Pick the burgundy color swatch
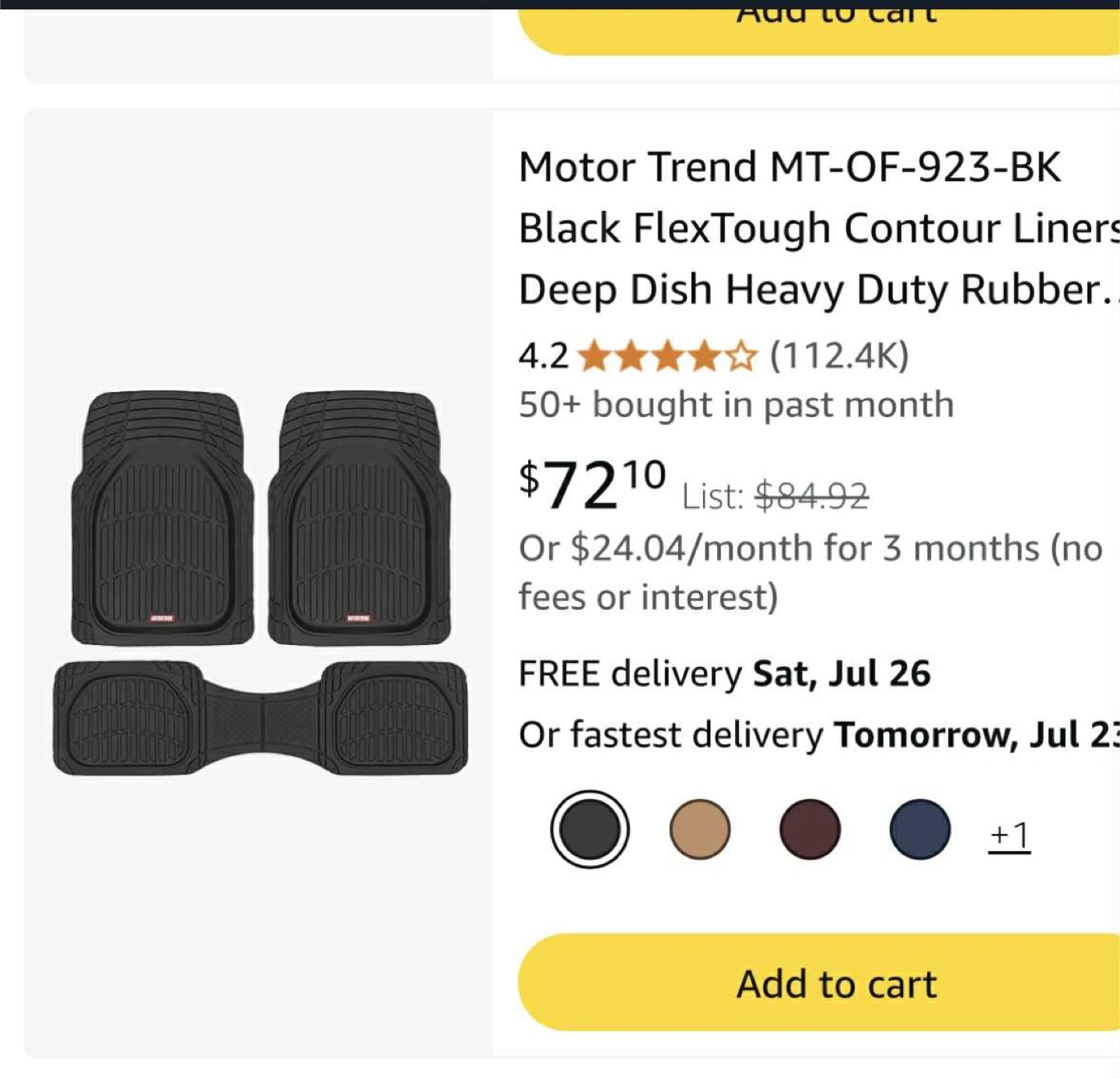This screenshot has width=1120, height=1079. click(810, 829)
